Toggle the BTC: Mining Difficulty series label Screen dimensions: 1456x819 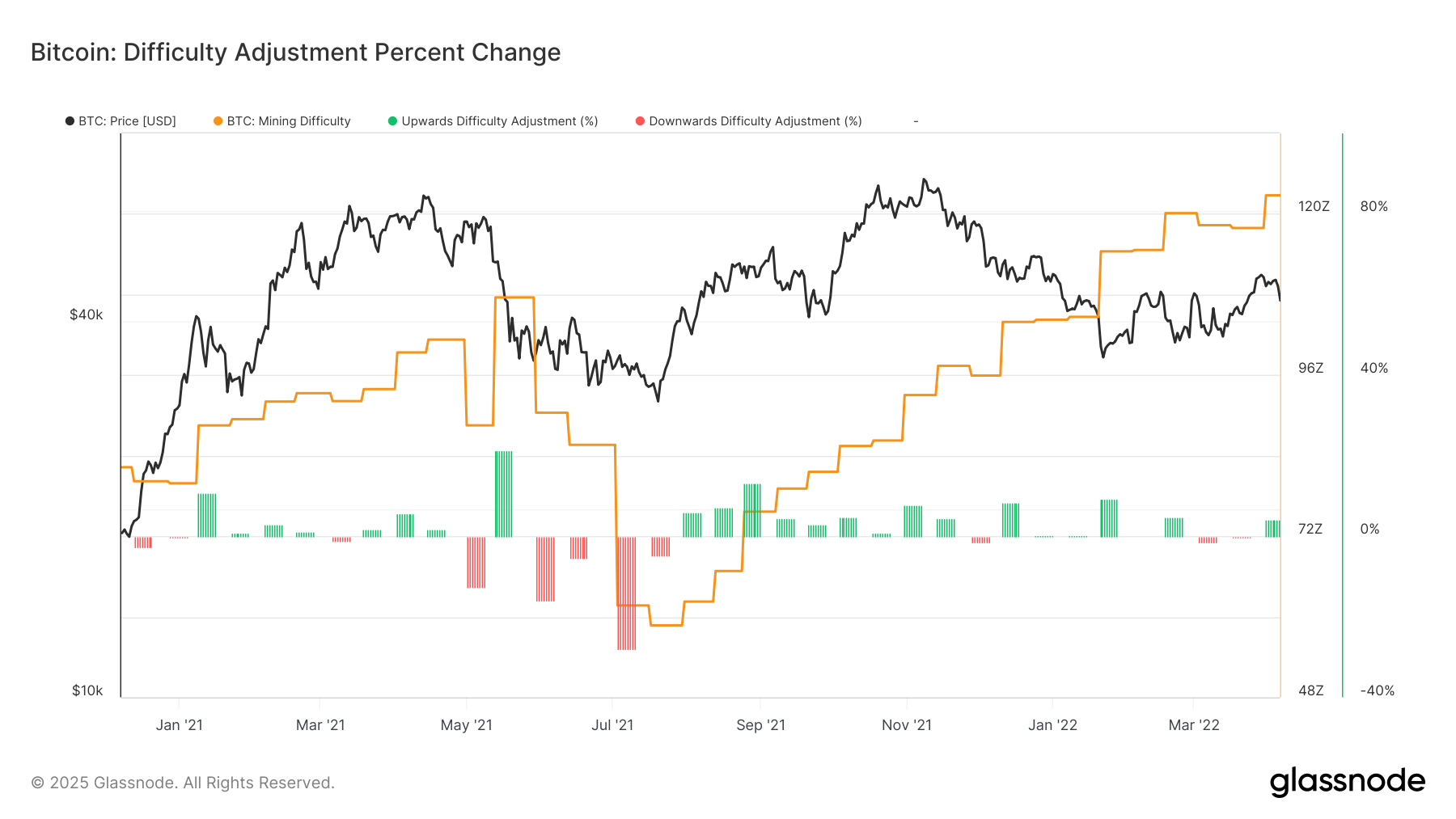(x=289, y=121)
